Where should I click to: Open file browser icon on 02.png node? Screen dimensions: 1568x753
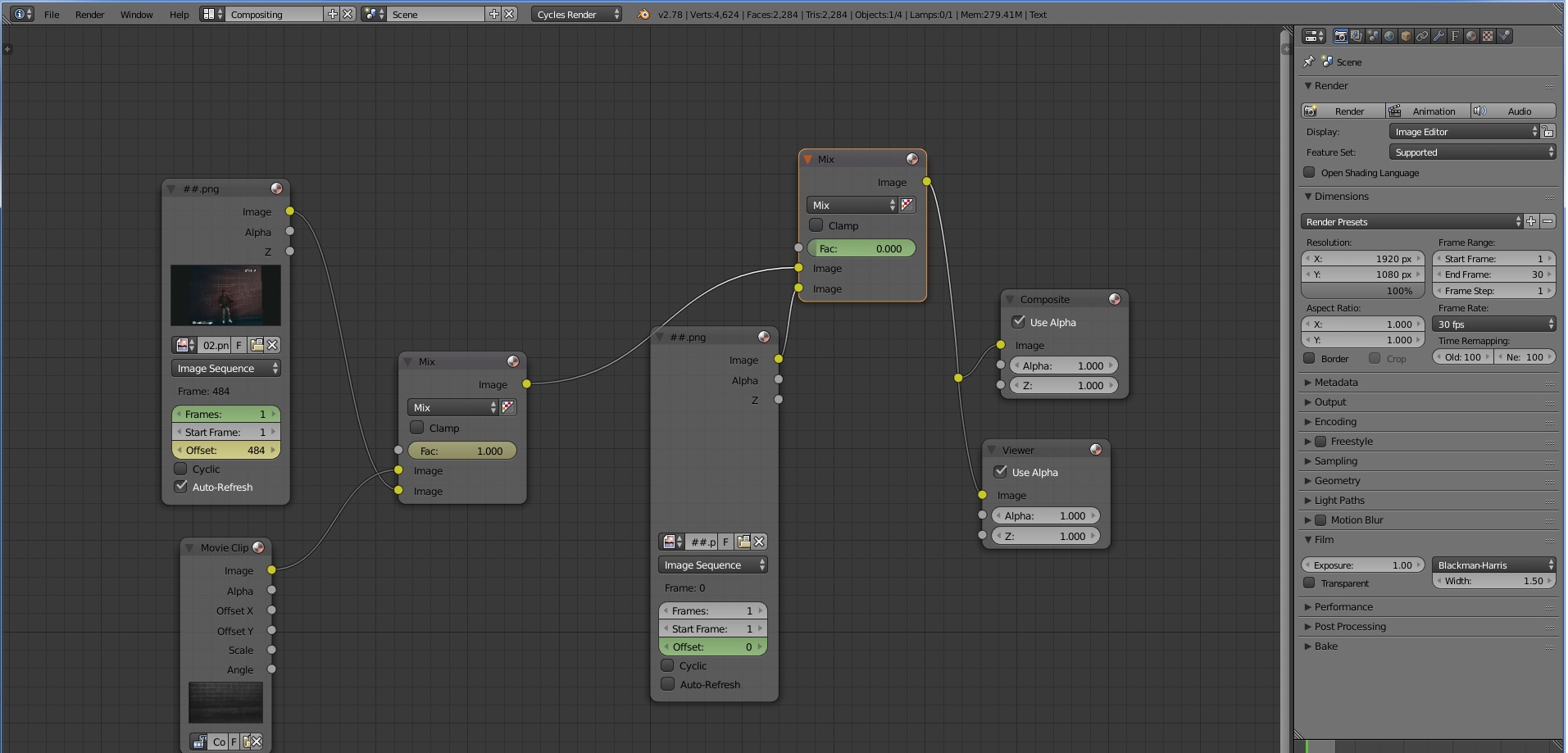click(x=257, y=345)
